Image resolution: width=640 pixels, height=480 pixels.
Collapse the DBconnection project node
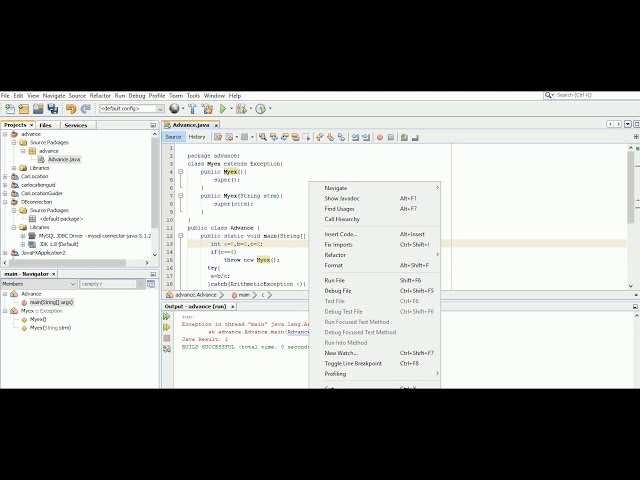[x=5, y=202]
